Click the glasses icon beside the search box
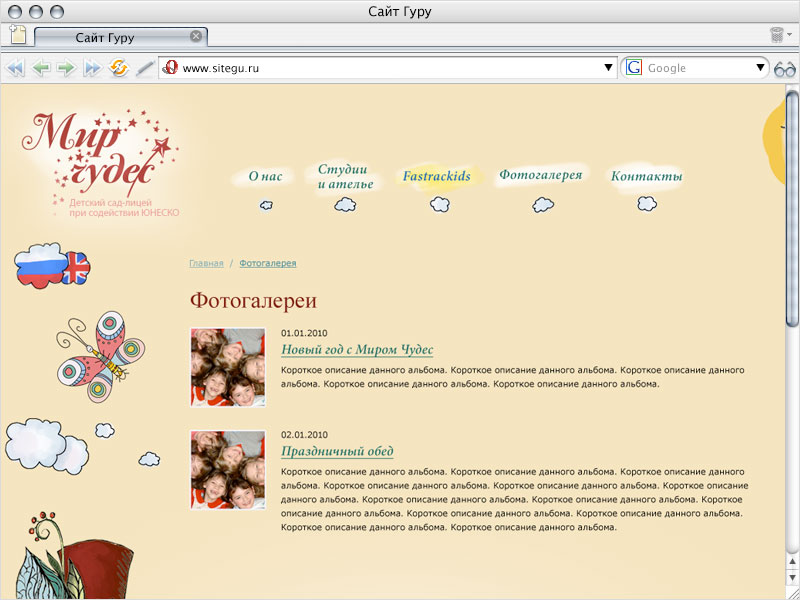 click(x=785, y=68)
